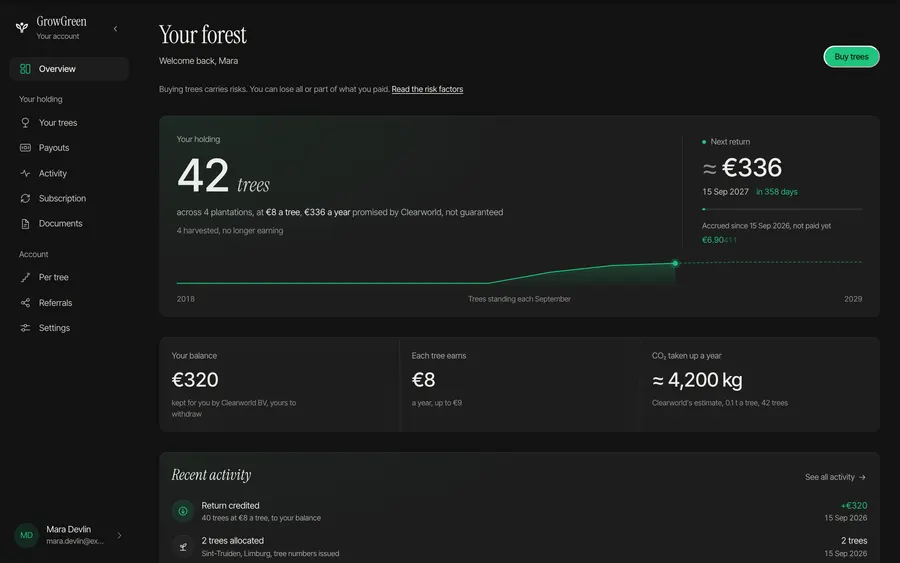This screenshot has width=900, height=563.
Task: Click the 2 trees allocated sprout icon
Action: tap(183, 547)
